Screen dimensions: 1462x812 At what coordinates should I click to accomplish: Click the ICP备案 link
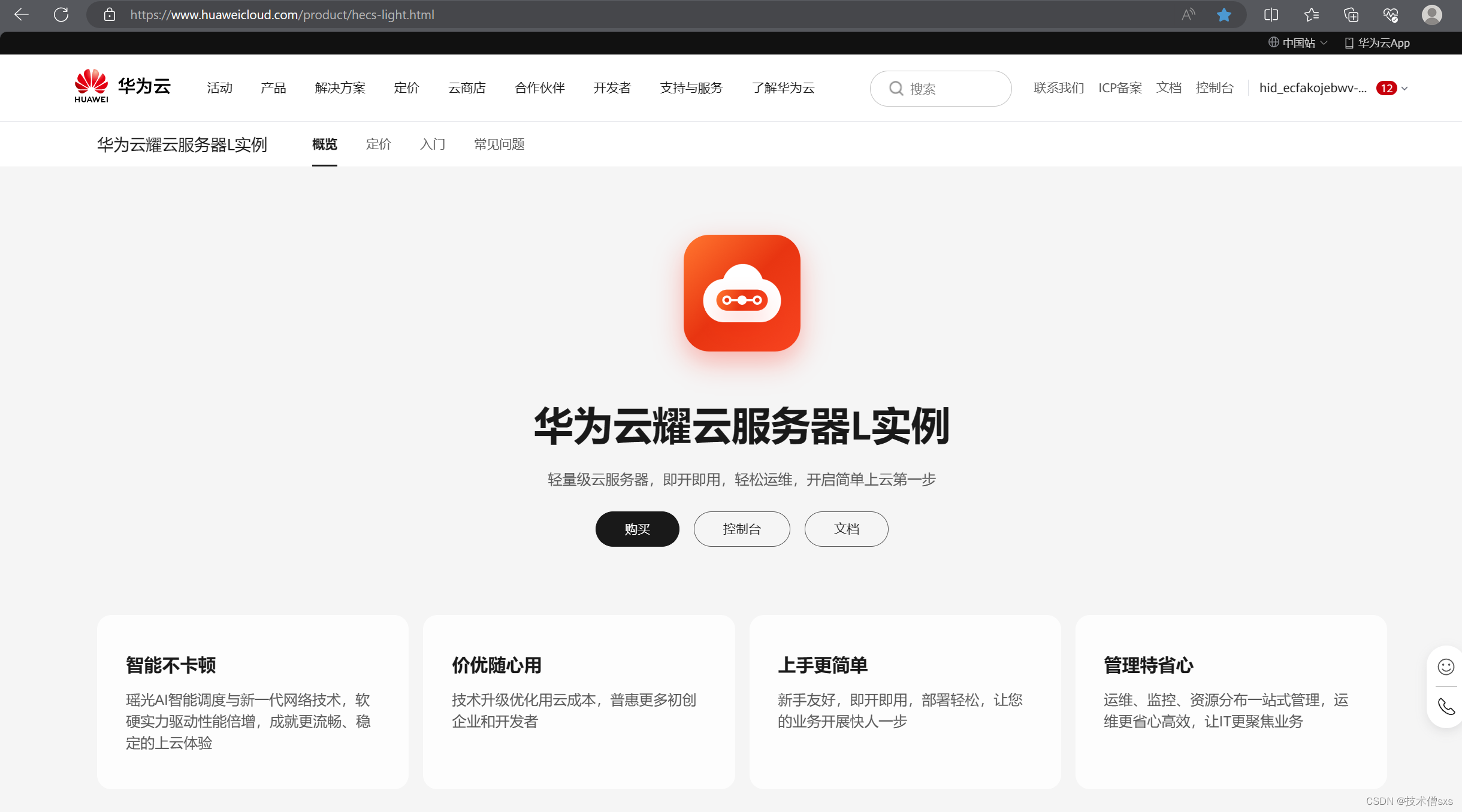[1120, 88]
